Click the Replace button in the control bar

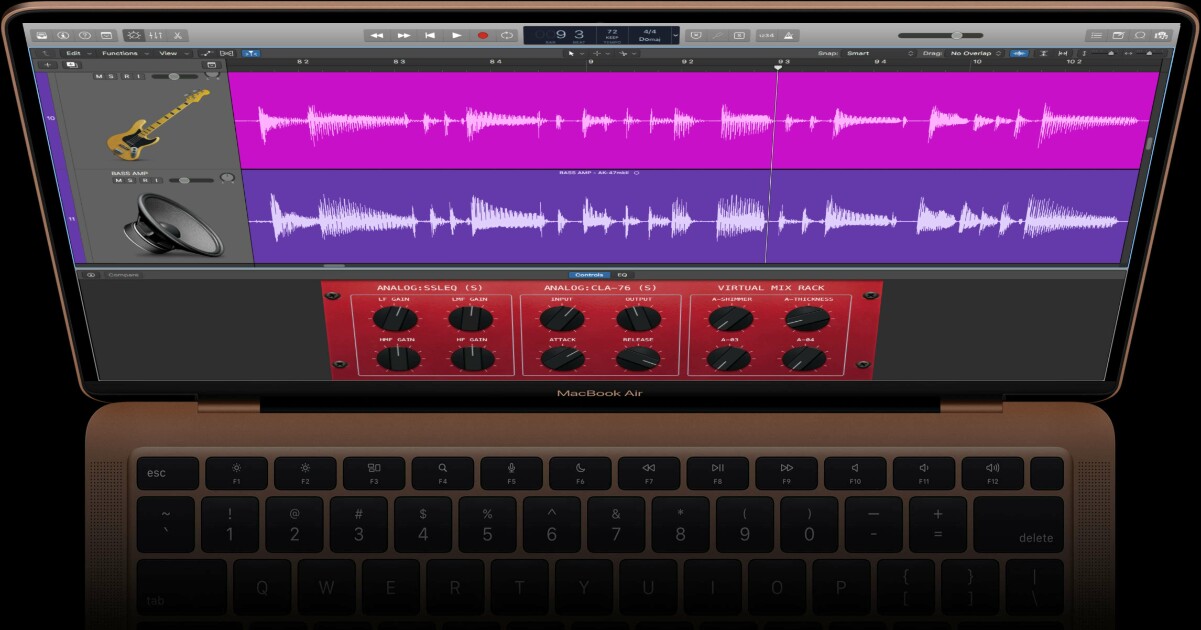(696, 35)
